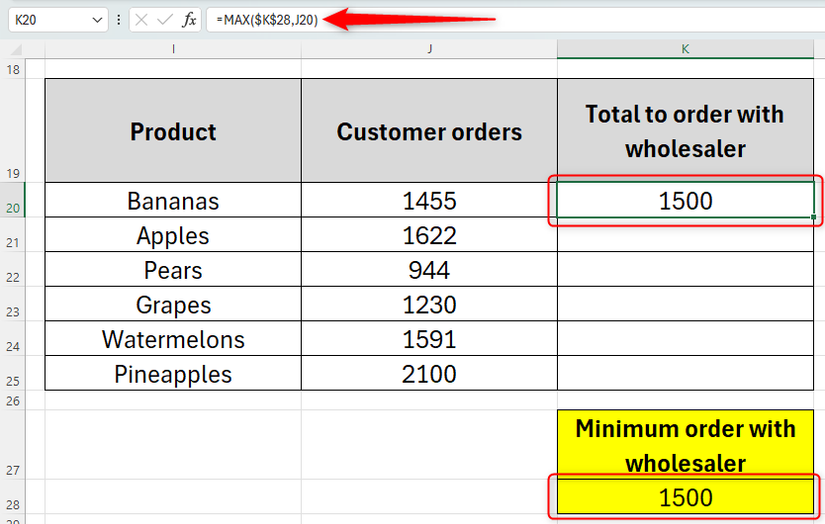The width and height of the screenshot is (825, 524).
Task: Select row 19 header
Action: (13, 130)
